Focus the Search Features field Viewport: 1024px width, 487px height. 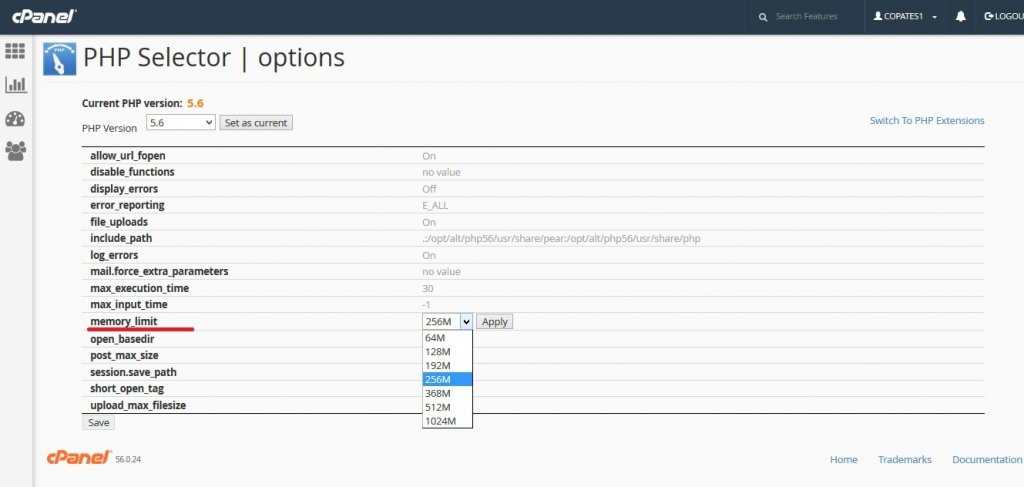click(x=807, y=16)
